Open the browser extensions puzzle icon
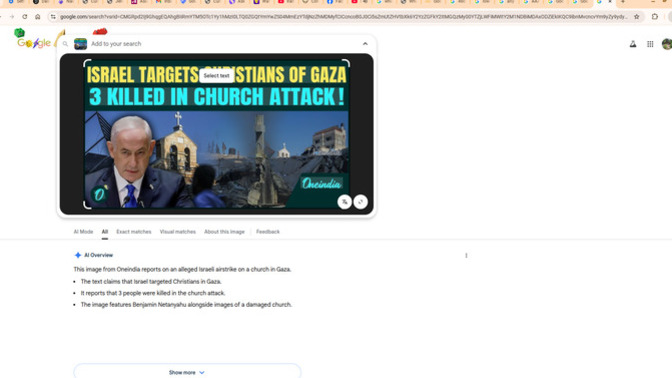Viewport: 672px width, 378px height. coord(655,17)
